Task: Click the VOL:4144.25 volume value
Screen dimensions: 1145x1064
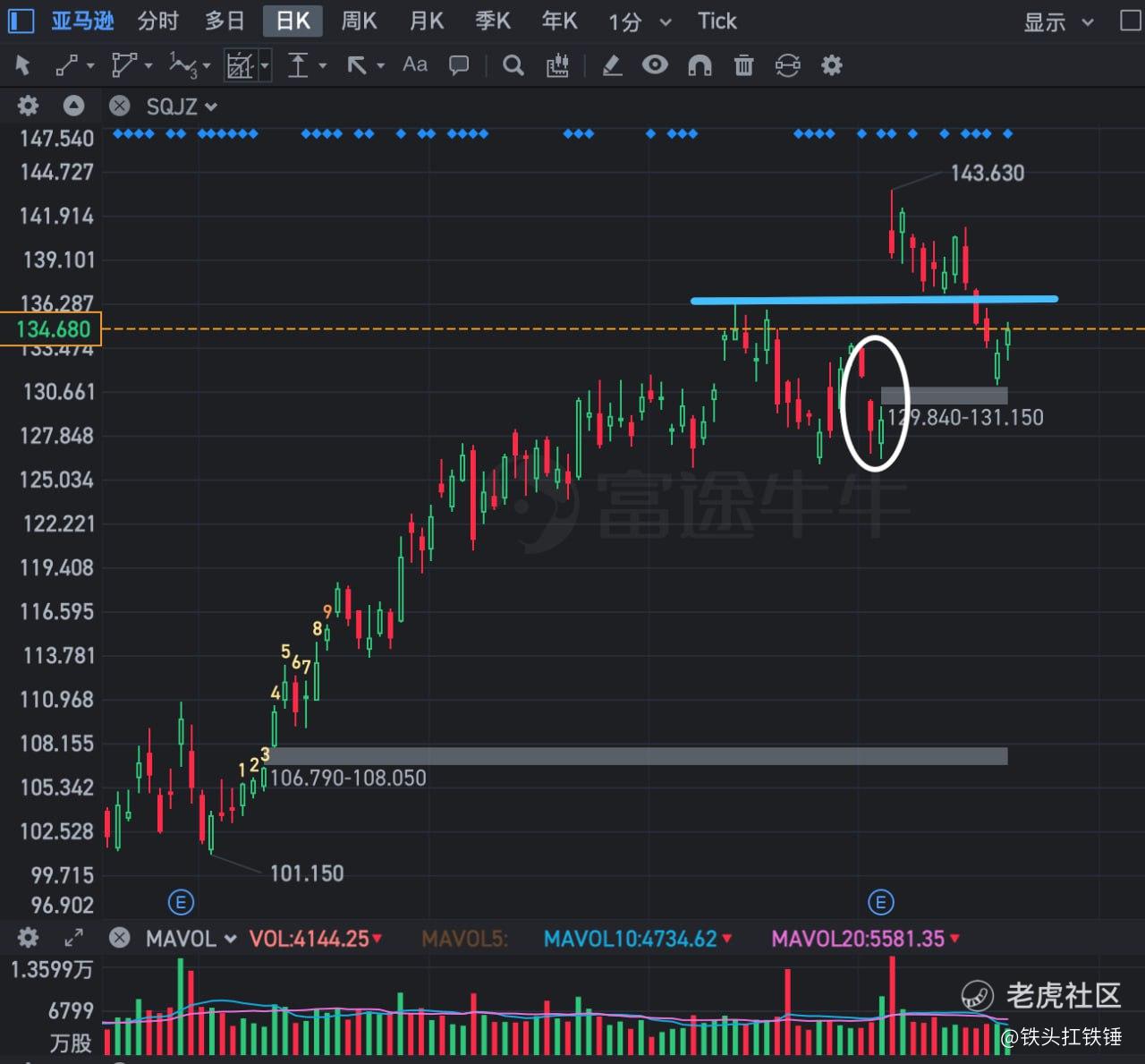Action: point(310,938)
